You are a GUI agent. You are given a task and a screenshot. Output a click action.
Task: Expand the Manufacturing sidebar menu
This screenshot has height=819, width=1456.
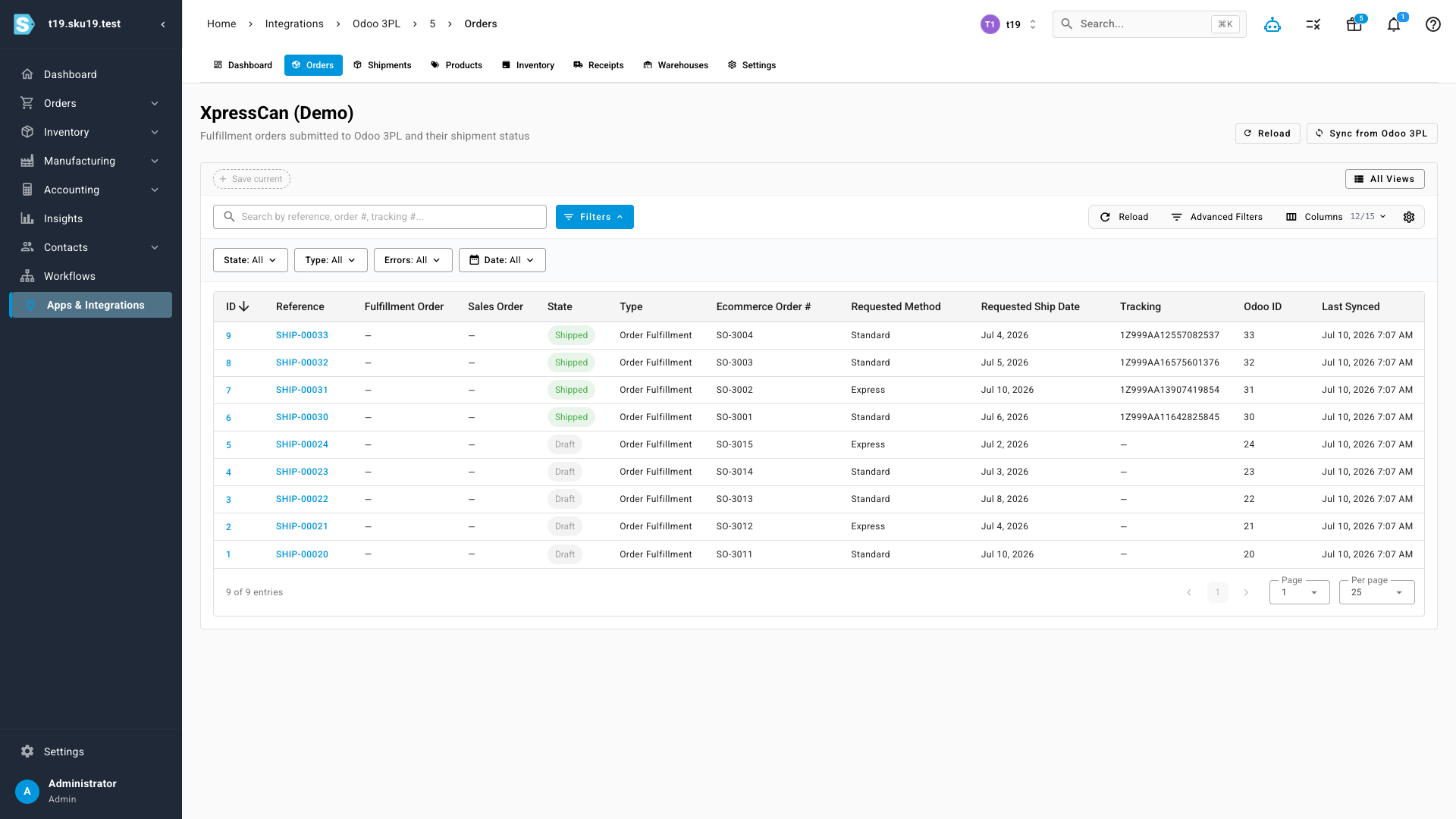(x=155, y=161)
